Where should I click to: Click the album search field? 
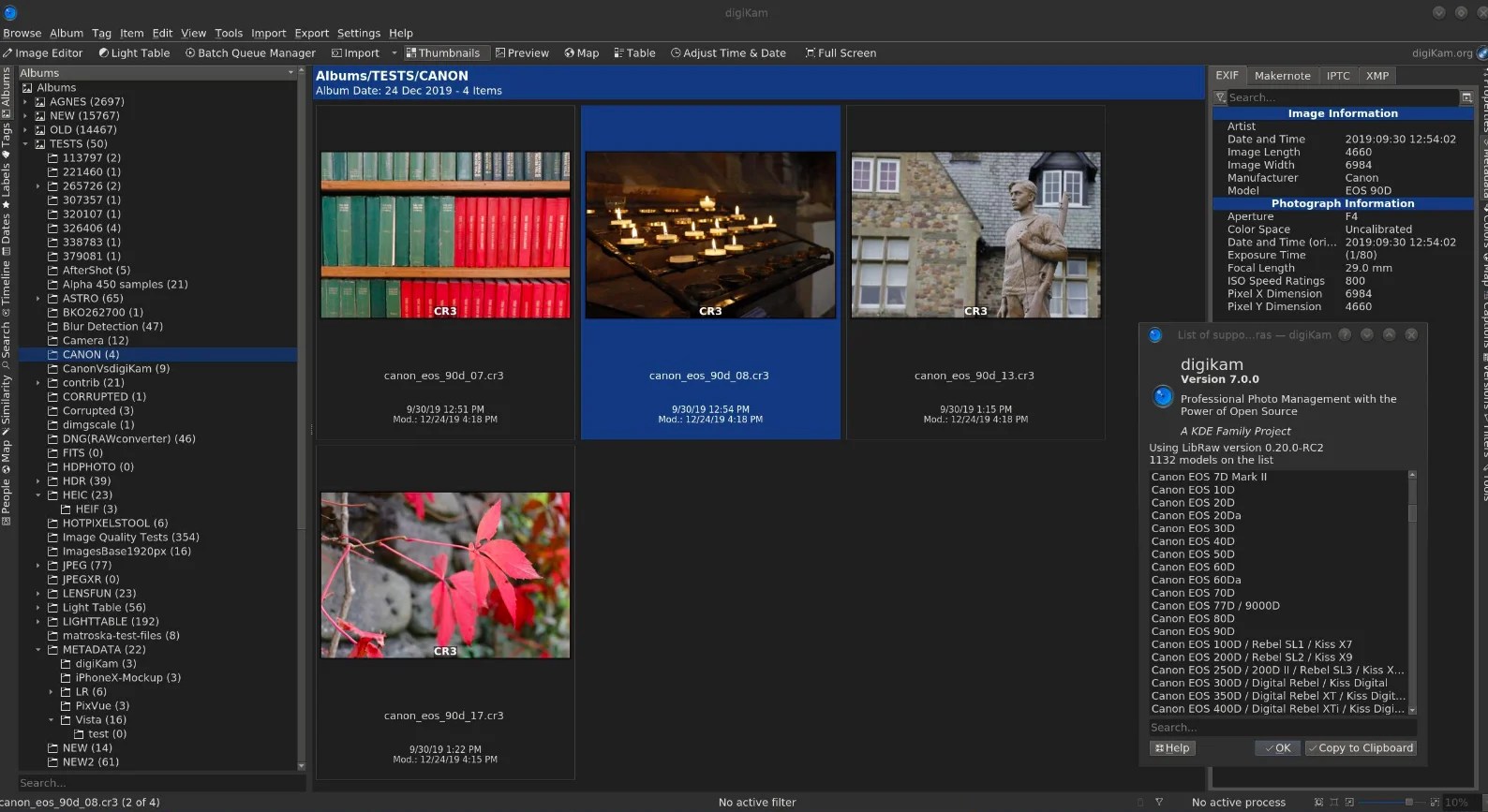[x=161, y=783]
